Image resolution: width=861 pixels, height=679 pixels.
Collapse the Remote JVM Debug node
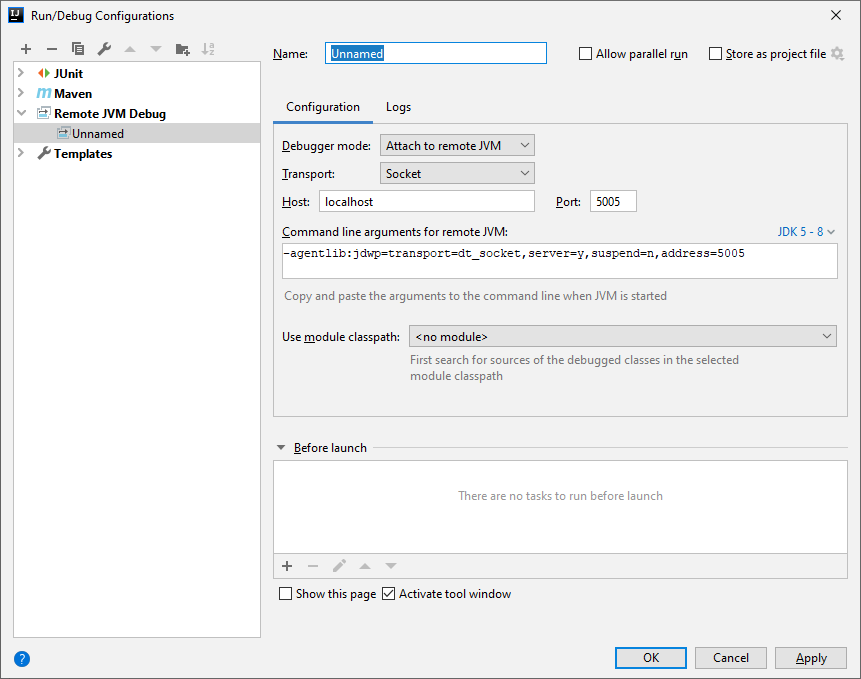[21, 113]
